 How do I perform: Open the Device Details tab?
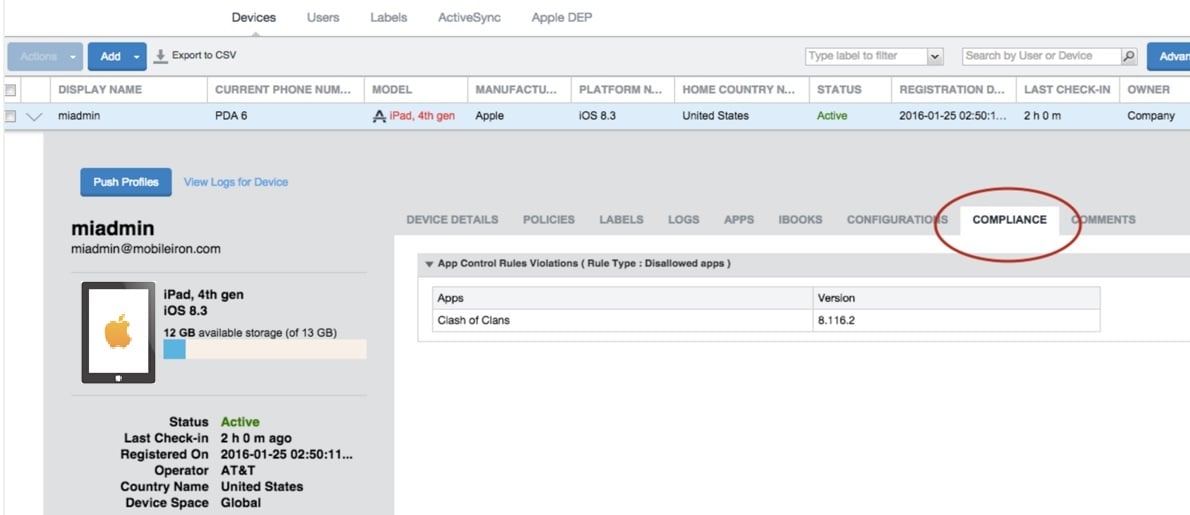pos(452,220)
